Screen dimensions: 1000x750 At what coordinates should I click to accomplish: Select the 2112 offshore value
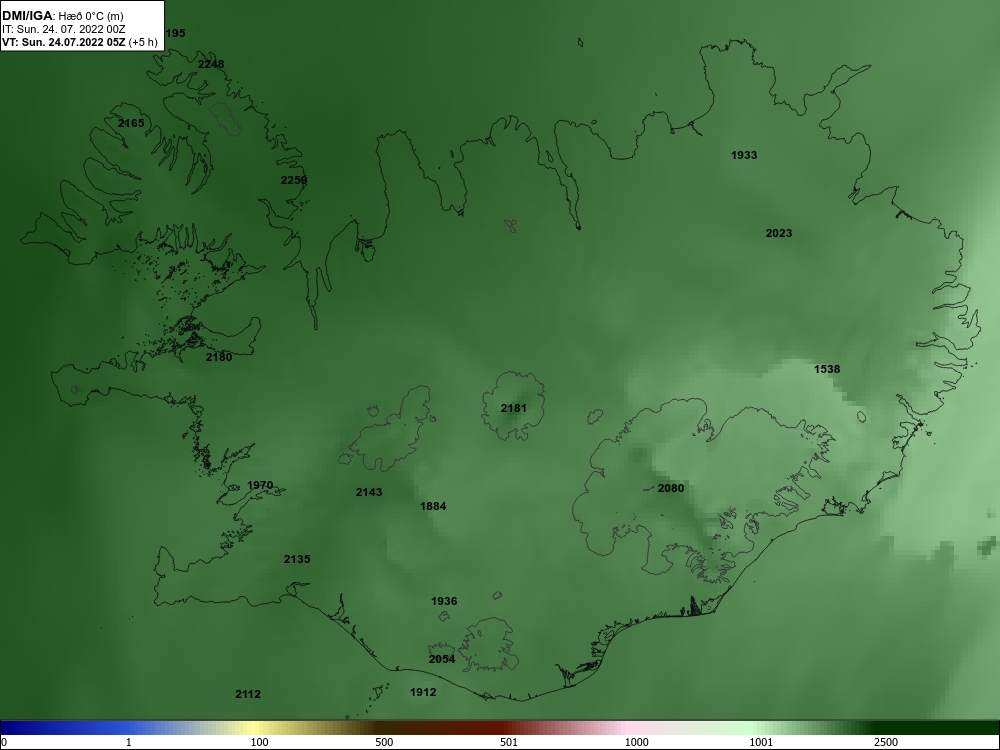tap(248, 694)
